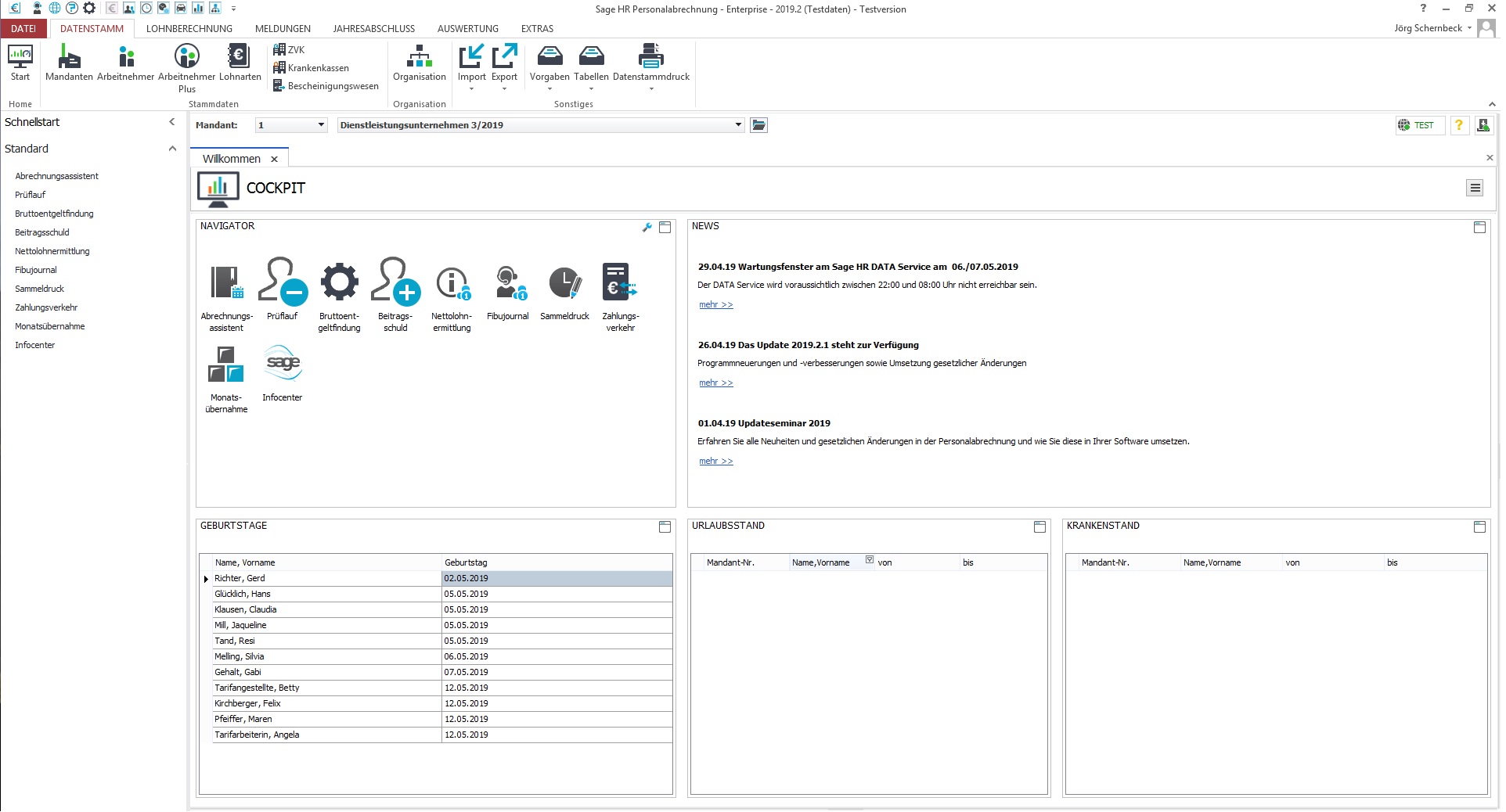Maximize the News panel
1506x812 pixels.
[x=1479, y=228]
